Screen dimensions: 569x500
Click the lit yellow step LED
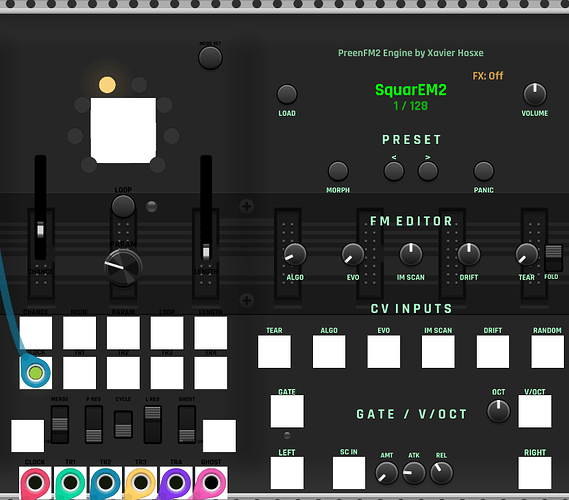[107, 85]
